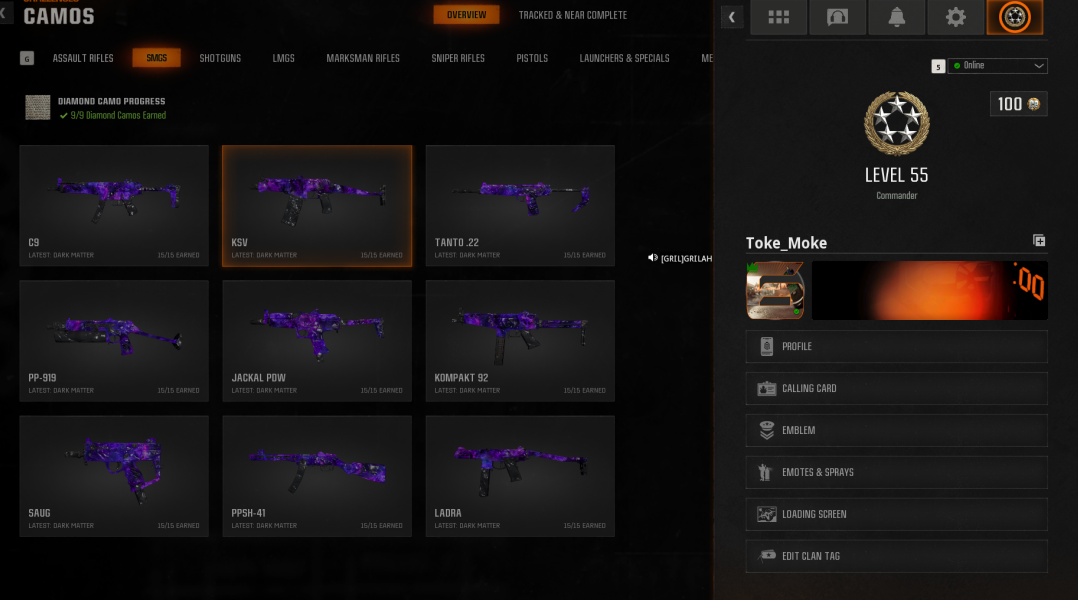The image size is (1078, 600).
Task: Click the Loading Screen icon
Action: (767, 514)
